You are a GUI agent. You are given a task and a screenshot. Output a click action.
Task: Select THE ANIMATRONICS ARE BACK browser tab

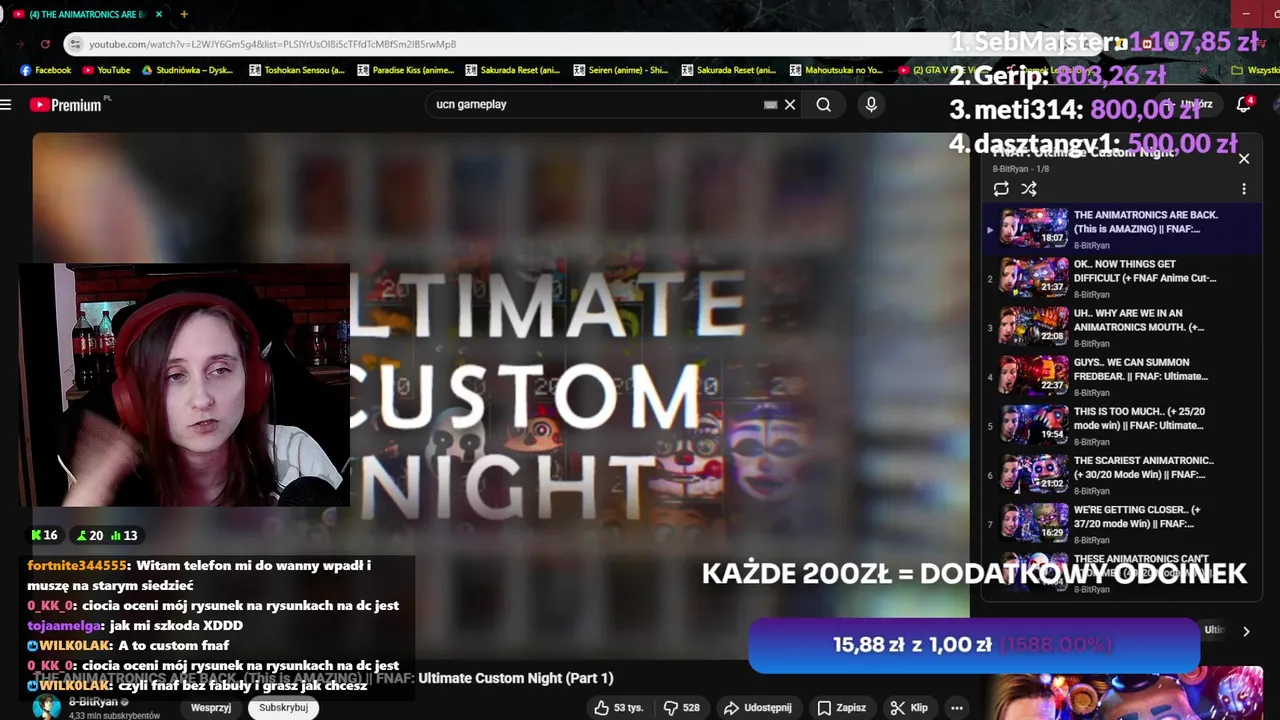(88, 14)
